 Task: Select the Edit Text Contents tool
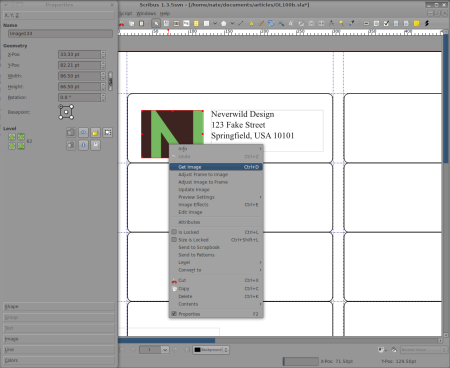291,23
